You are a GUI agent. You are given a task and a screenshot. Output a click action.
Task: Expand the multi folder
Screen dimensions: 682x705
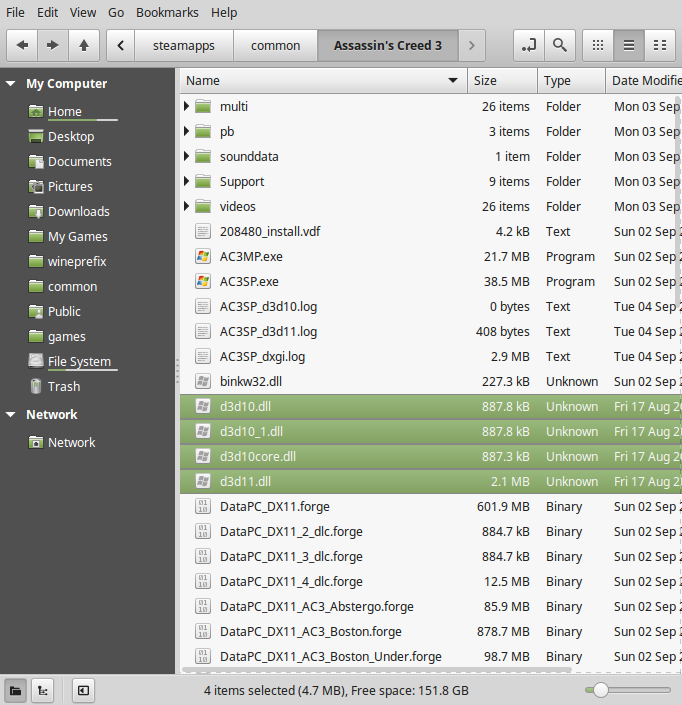pyautogui.click(x=187, y=107)
